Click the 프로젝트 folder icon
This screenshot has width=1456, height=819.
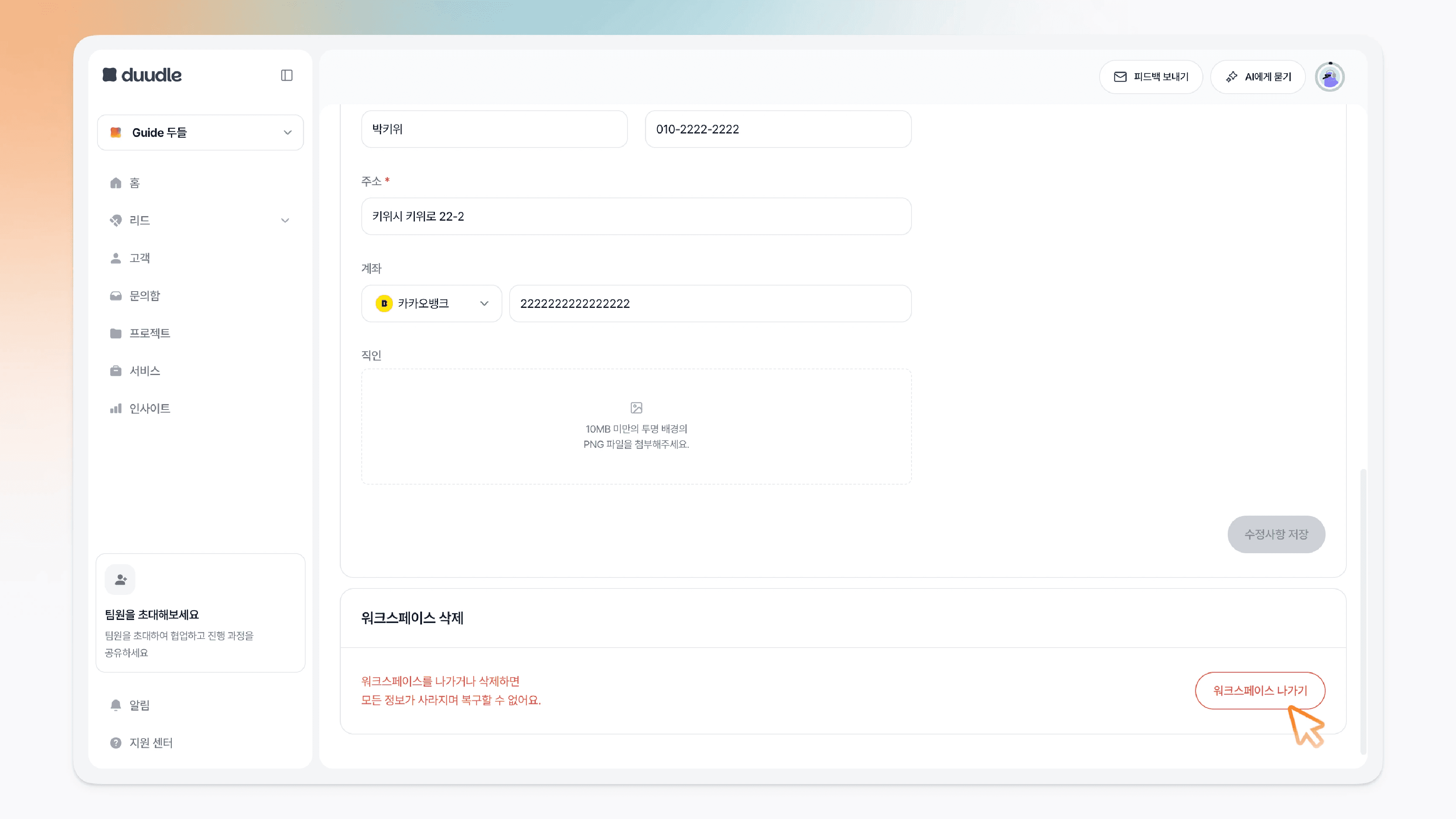click(116, 333)
